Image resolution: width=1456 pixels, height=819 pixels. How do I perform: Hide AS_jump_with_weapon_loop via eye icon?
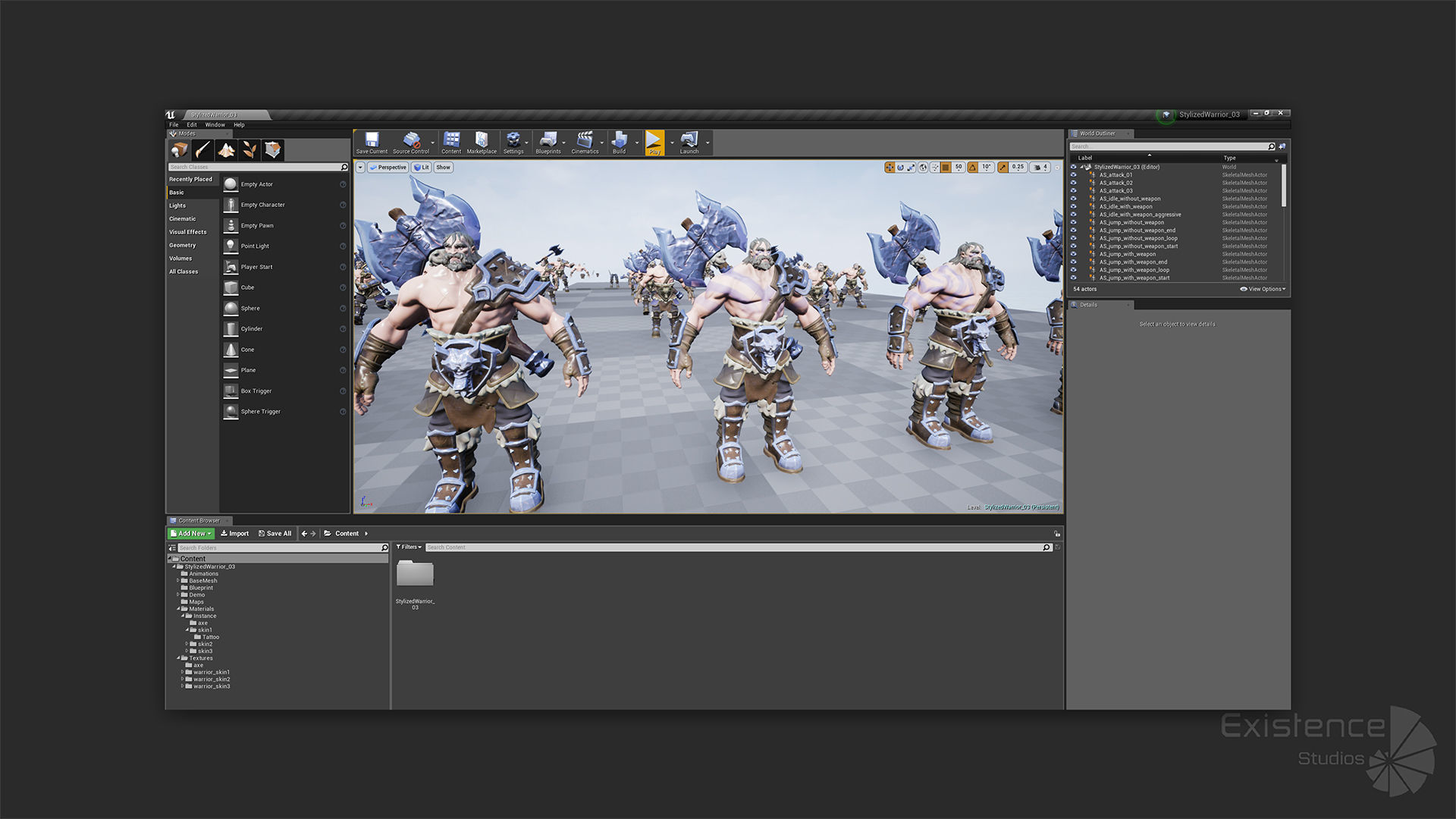click(x=1073, y=270)
